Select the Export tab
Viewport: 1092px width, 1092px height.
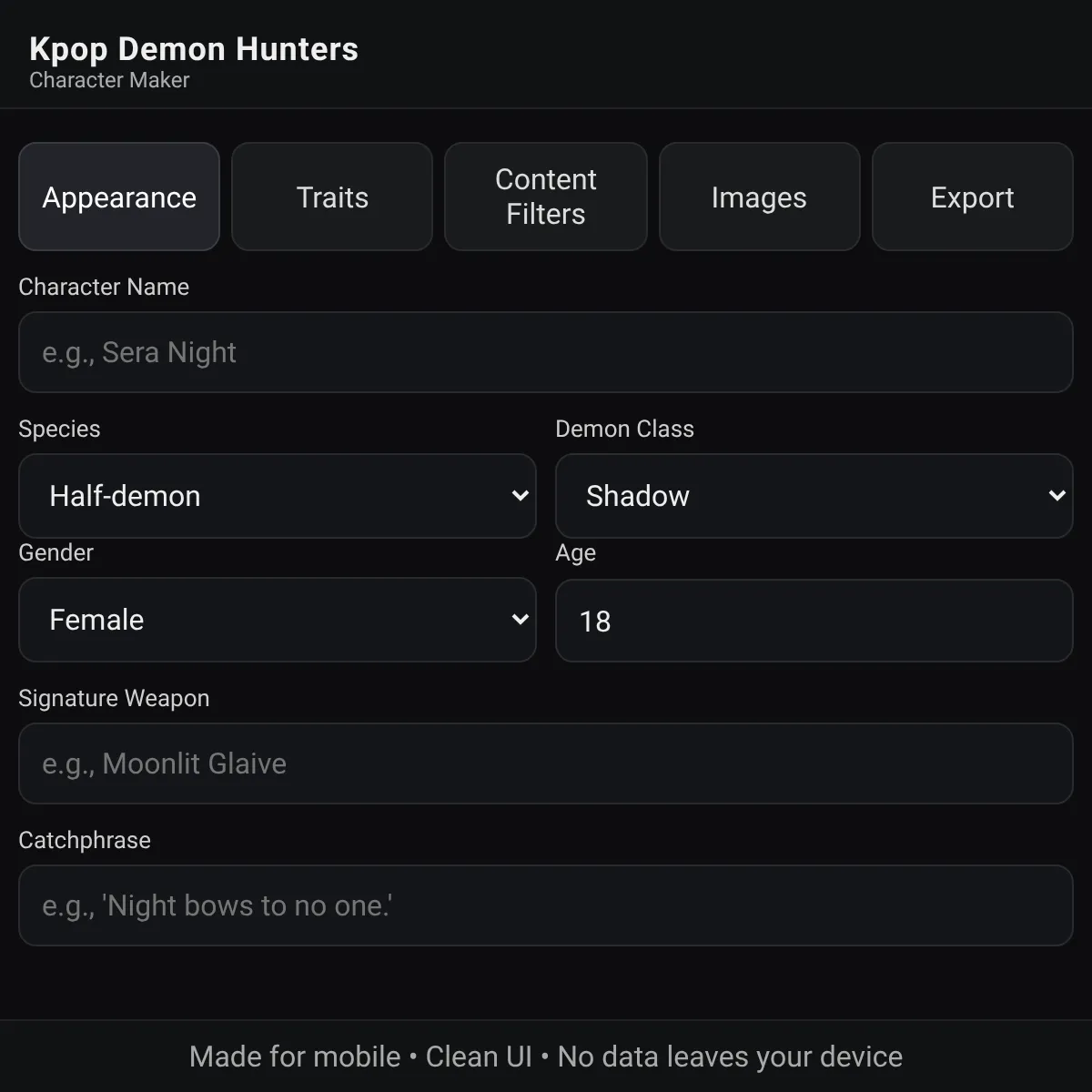pos(973,197)
